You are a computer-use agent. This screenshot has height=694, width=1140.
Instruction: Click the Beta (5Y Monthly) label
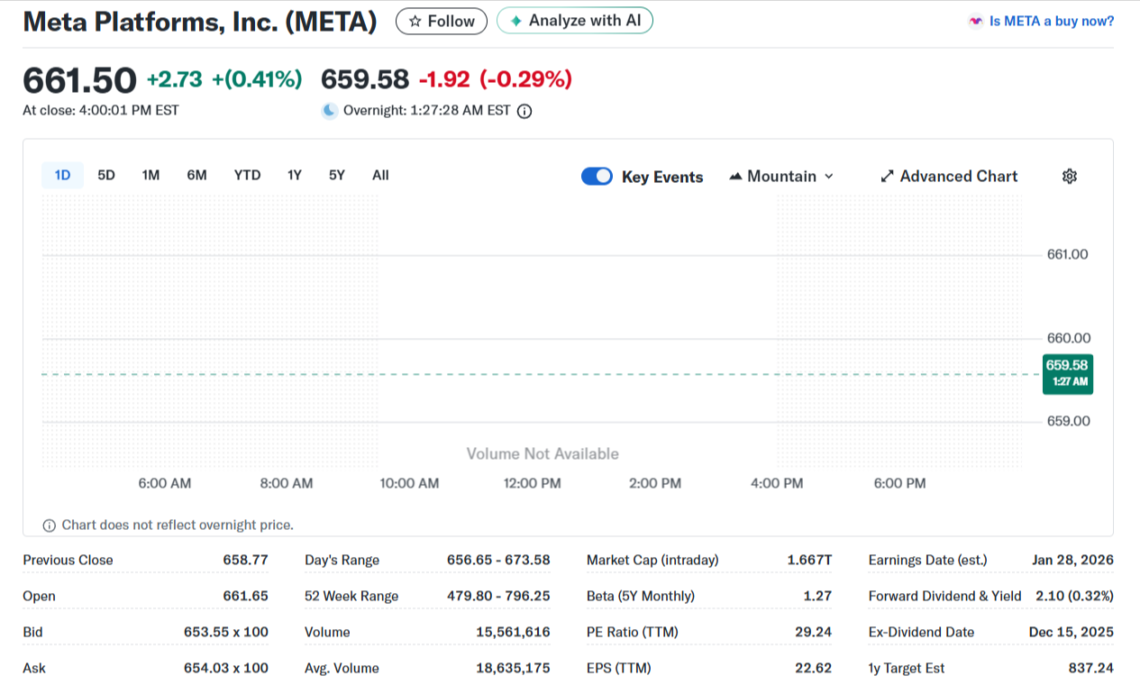[x=640, y=596]
